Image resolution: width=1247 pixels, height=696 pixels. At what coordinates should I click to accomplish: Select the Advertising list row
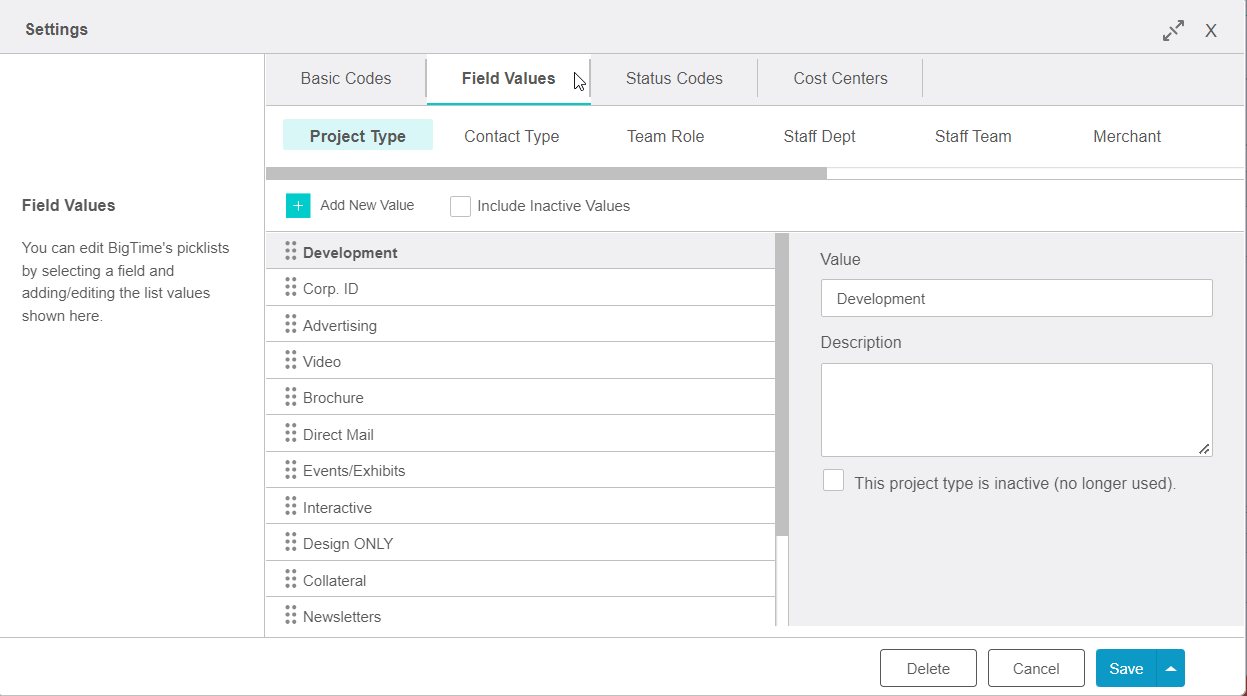point(520,324)
